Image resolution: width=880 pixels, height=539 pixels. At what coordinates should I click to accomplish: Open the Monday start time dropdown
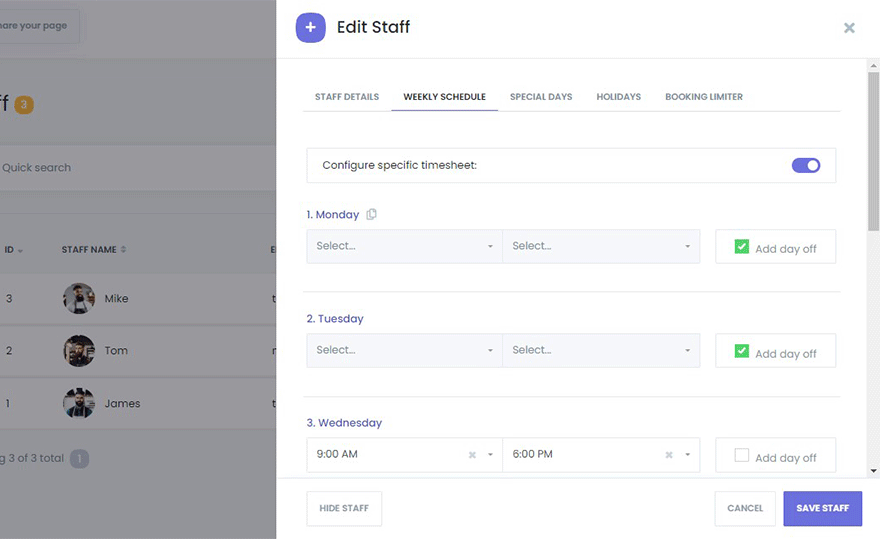404,246
